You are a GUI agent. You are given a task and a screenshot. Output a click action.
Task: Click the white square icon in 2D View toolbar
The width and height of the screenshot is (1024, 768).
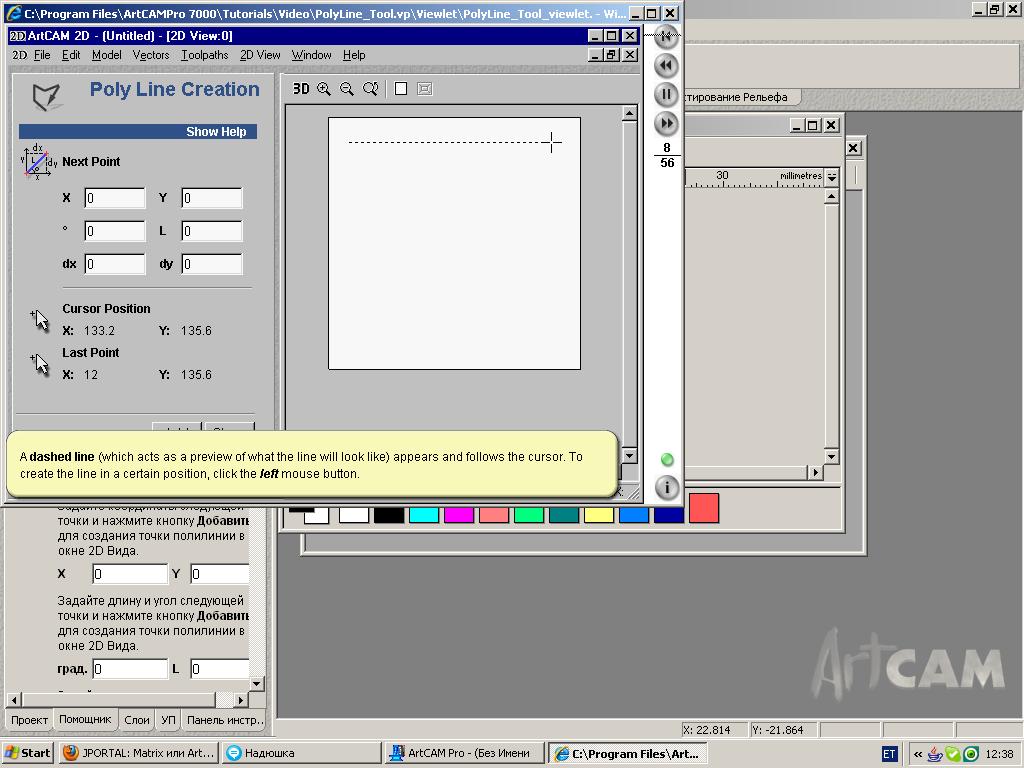click(401, 89)
